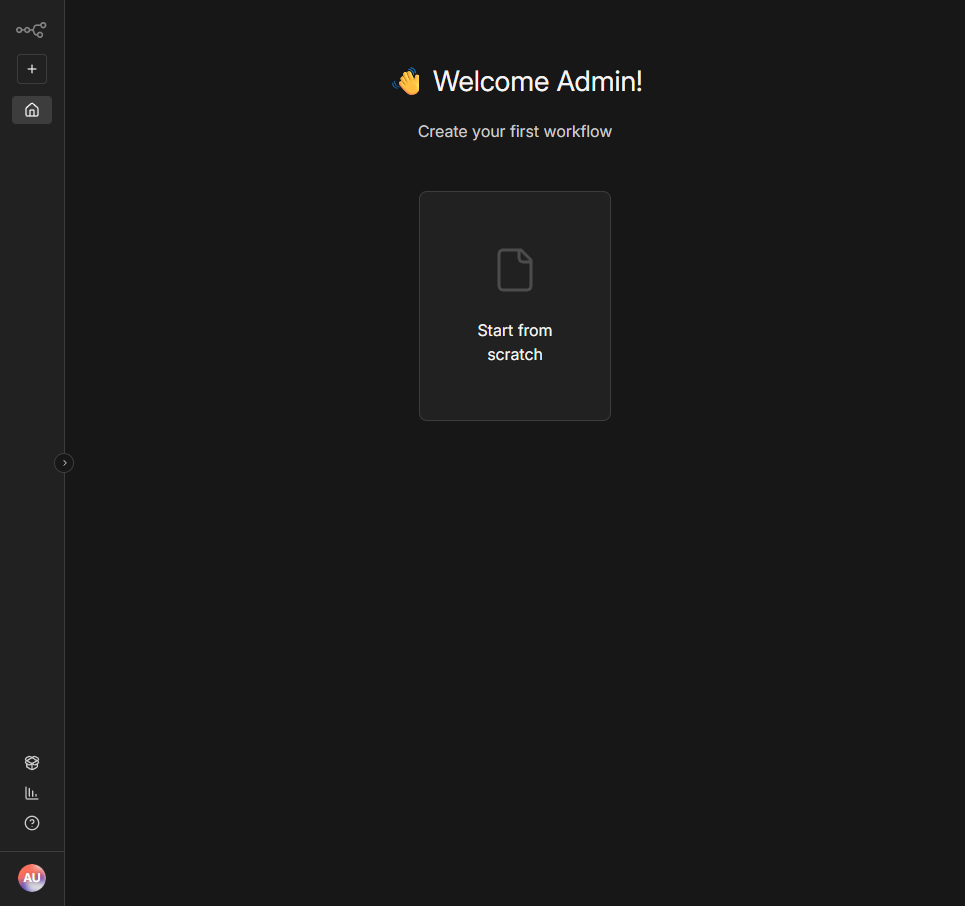
Task: Click the AU avatar to view account options
Action: pyautogui.click(x=31, y=877)
